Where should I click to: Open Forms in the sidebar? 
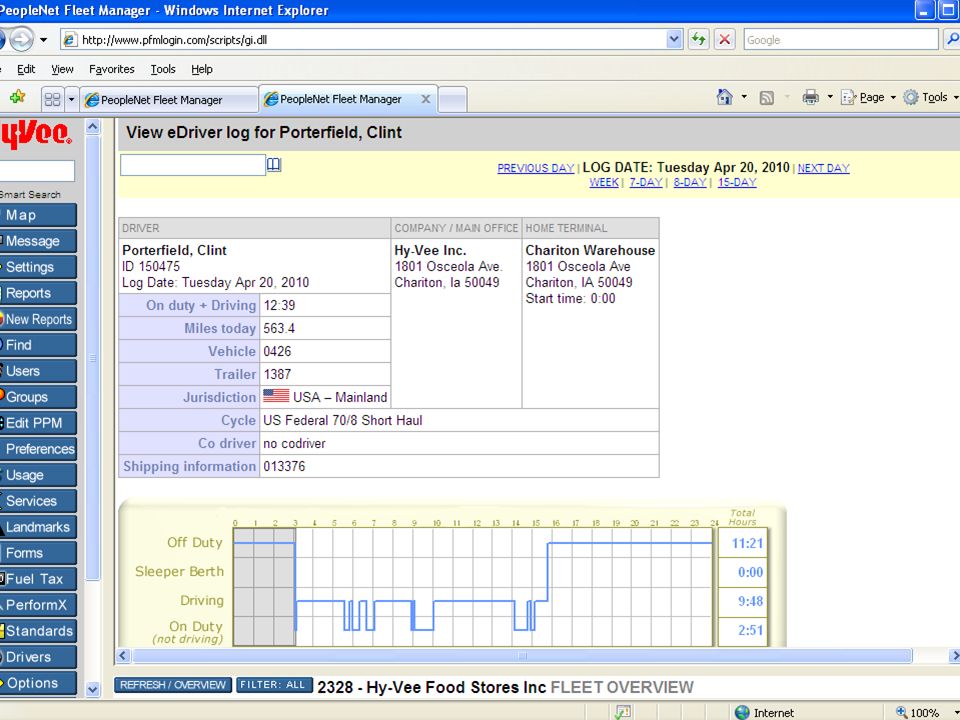[x=38, y=553]
